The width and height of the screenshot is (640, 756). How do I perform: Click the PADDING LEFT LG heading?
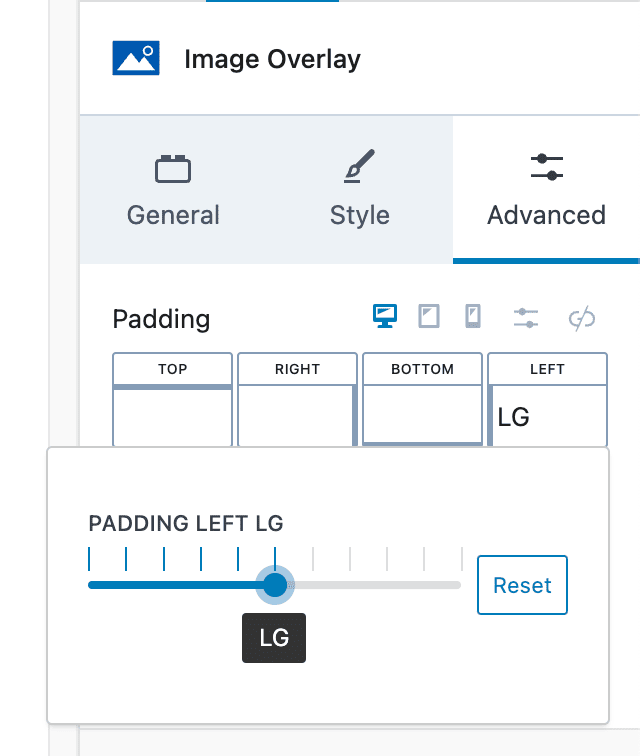tap(186, 524)
